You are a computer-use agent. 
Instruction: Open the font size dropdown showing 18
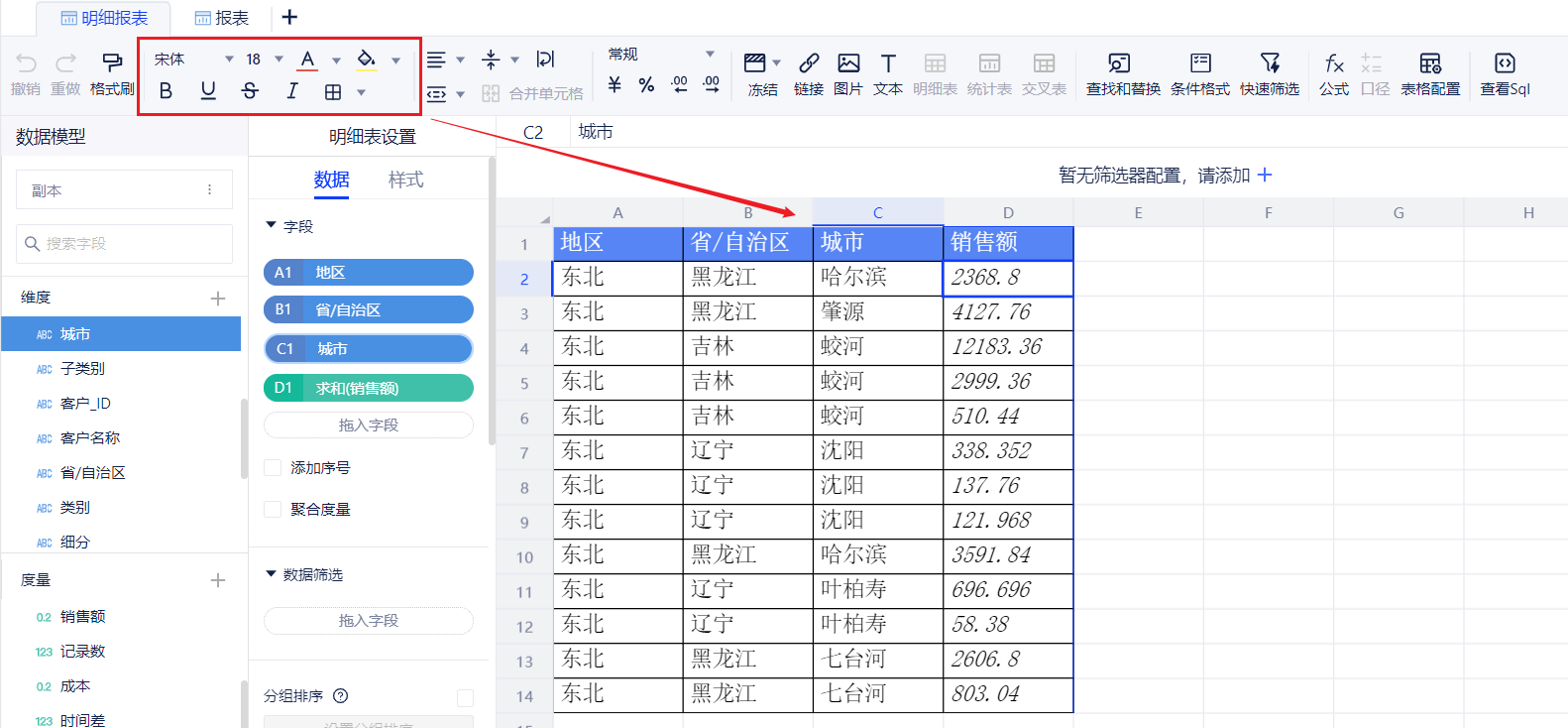click(264, 60)
